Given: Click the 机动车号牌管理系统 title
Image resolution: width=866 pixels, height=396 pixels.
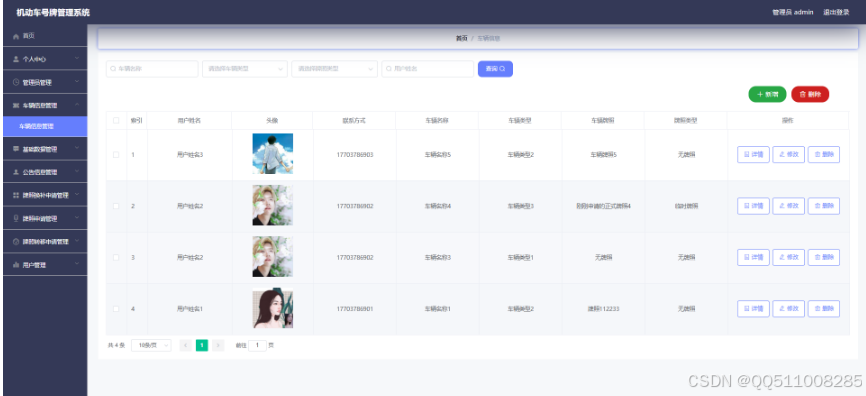Looking at the screenshot, I should tap(53, 12).
